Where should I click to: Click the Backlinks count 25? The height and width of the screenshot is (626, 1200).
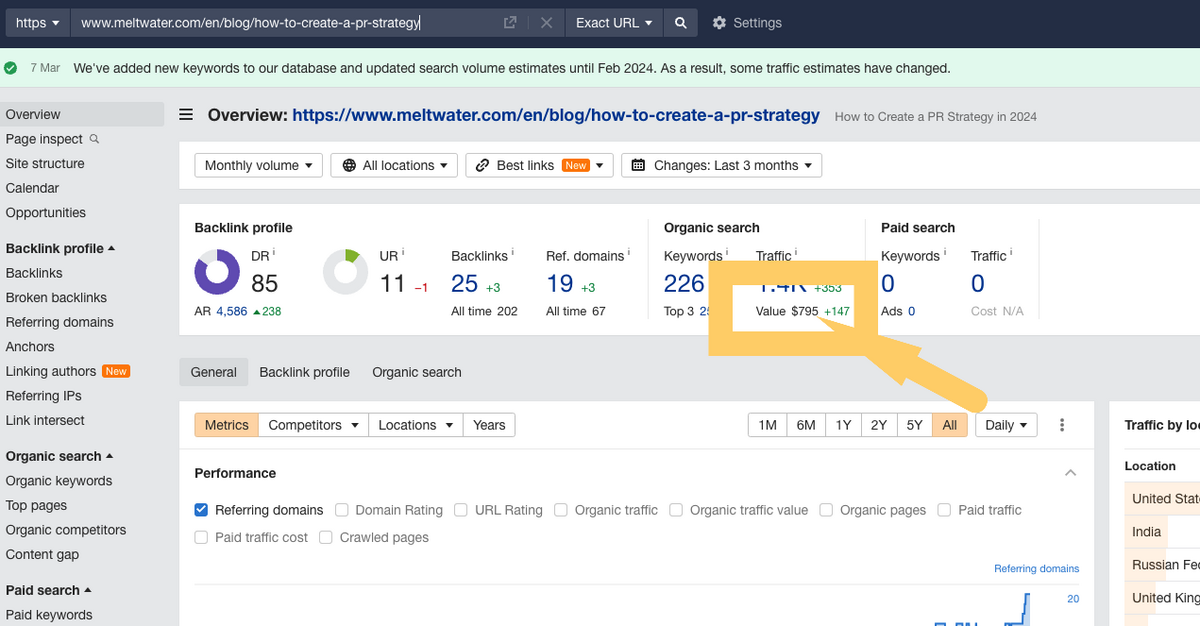pyautogui.click(x=465, y=284)
